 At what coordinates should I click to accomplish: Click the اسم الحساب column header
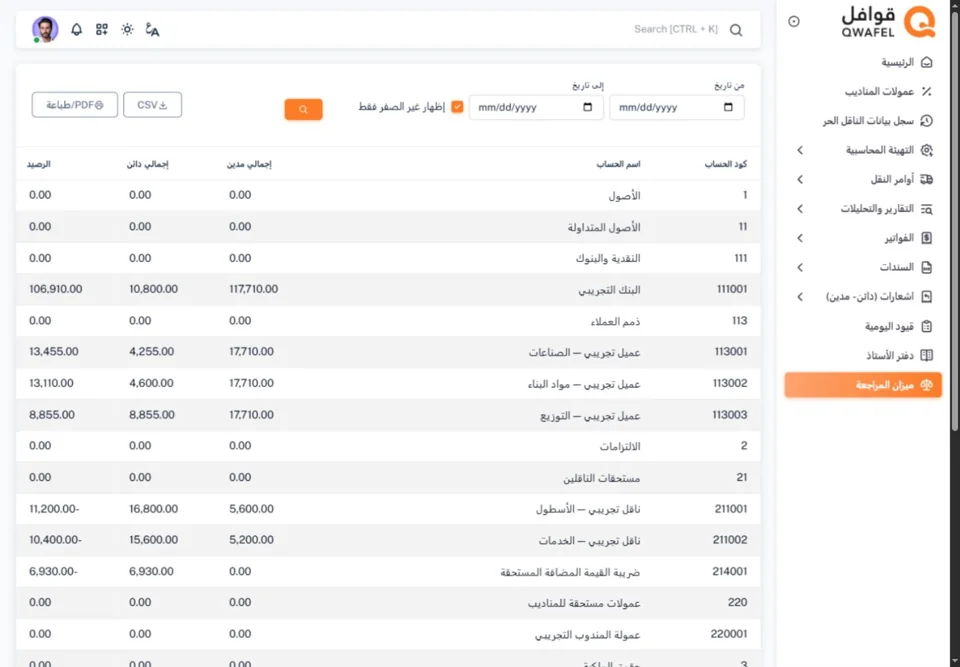pyautogui.click(x=618, y=164)
